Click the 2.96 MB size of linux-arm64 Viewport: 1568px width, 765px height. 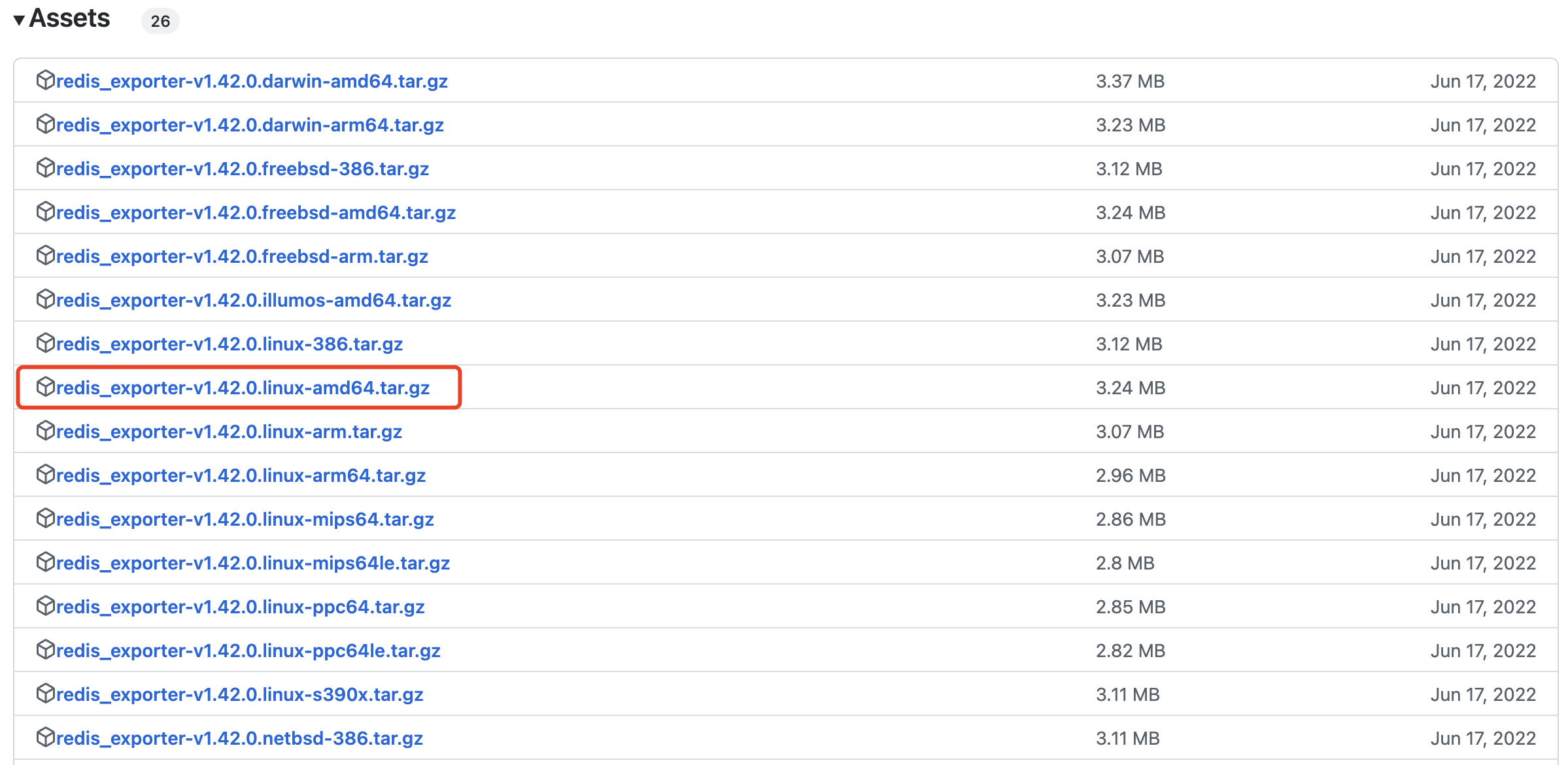click(1131, 475)
